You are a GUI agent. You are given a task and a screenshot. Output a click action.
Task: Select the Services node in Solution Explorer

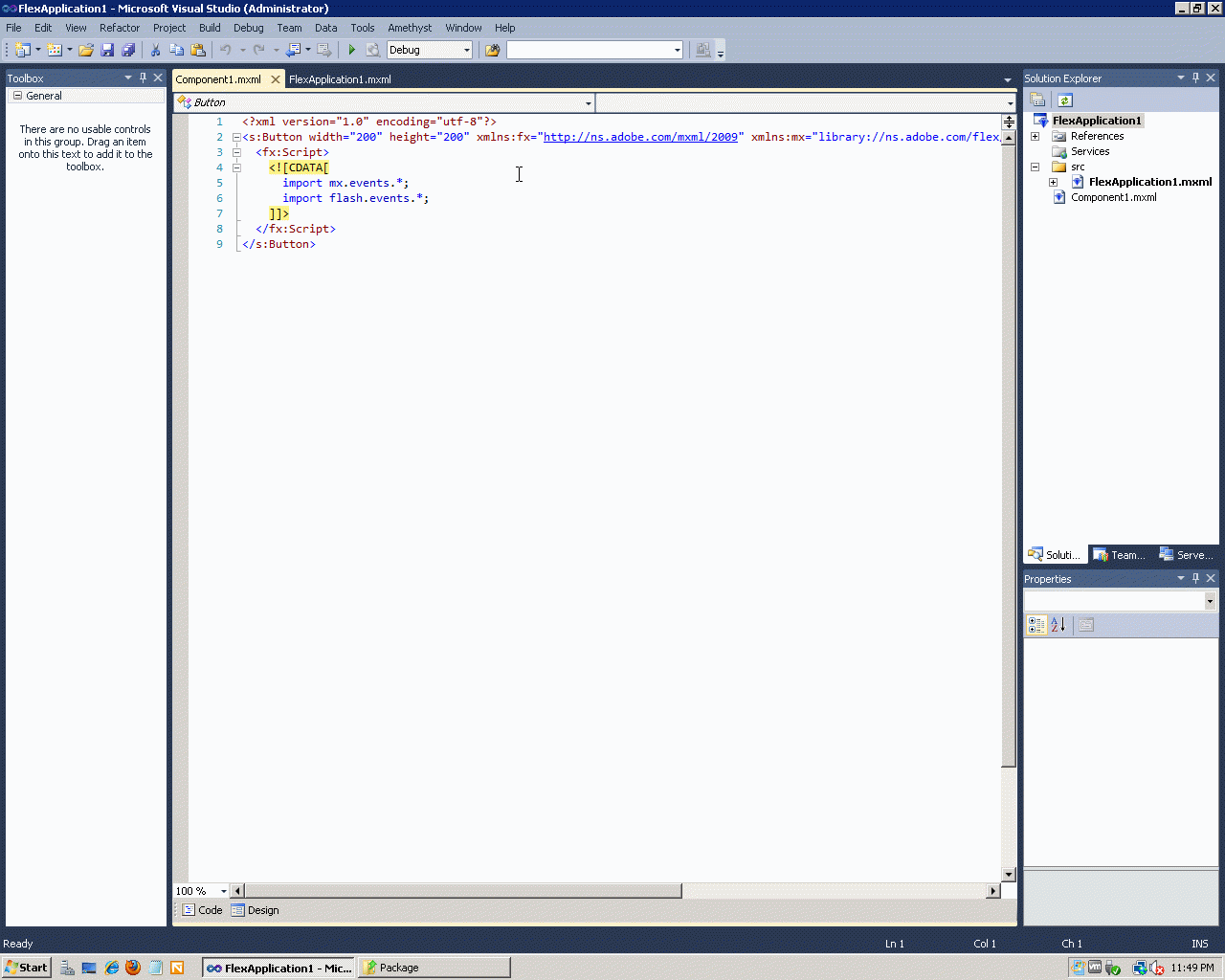(1090, 151)
